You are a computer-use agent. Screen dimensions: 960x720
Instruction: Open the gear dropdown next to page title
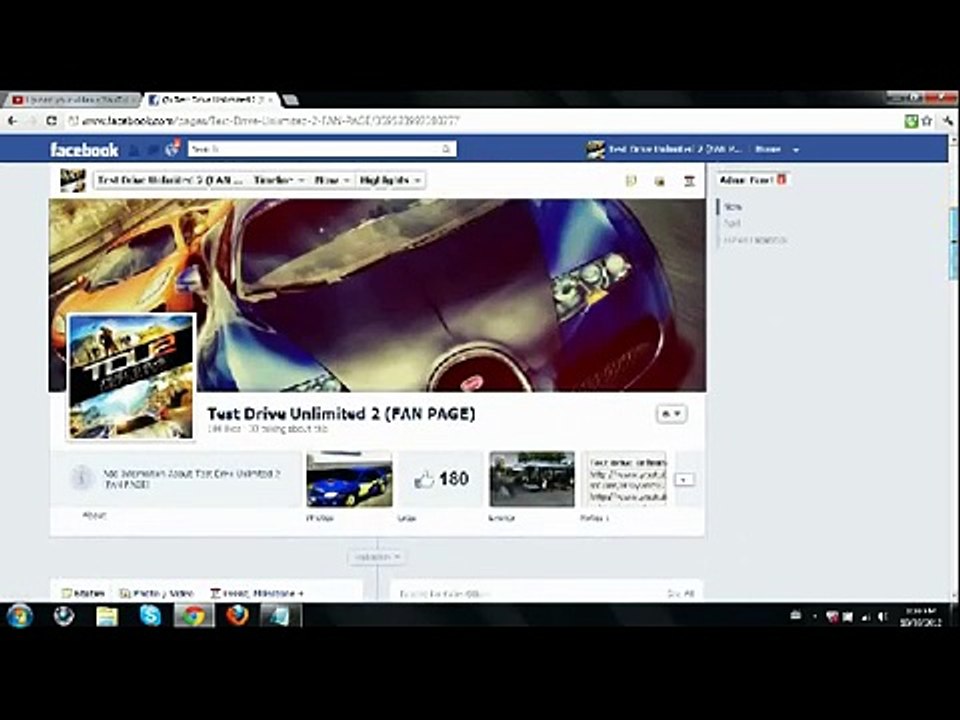point(672,414)
